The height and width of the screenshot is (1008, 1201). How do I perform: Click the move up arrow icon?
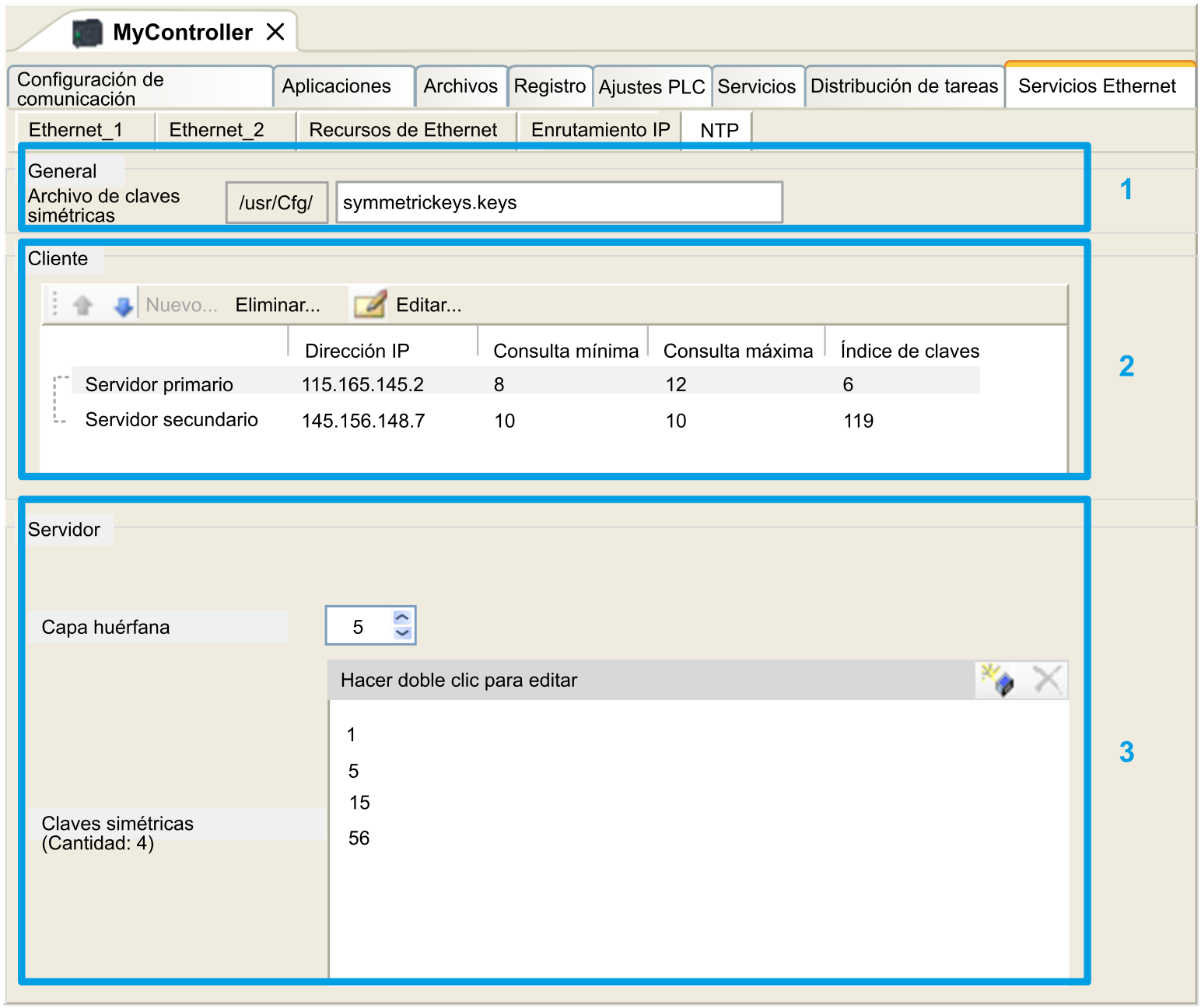click(83, 305)
